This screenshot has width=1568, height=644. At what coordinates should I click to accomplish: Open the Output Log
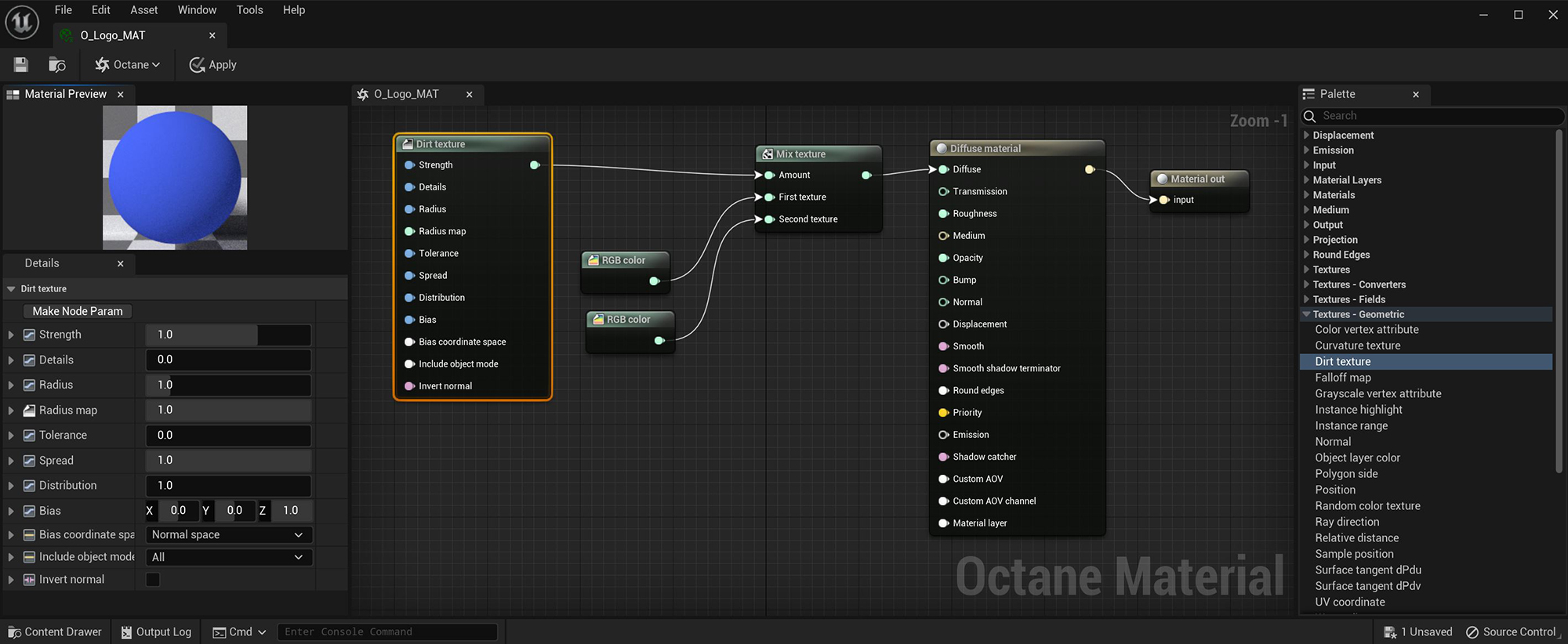[156, 631]
